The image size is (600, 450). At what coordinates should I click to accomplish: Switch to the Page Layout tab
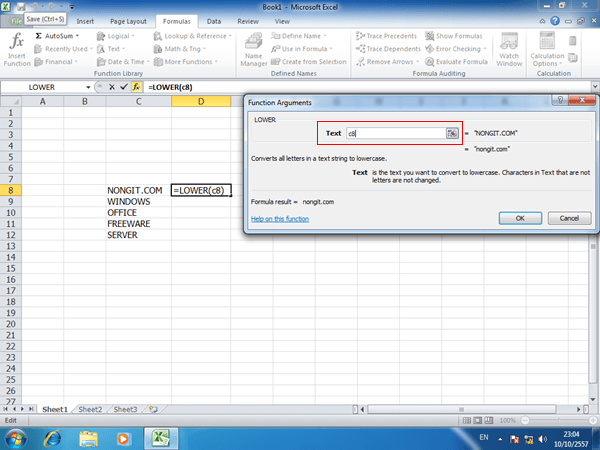128,21
